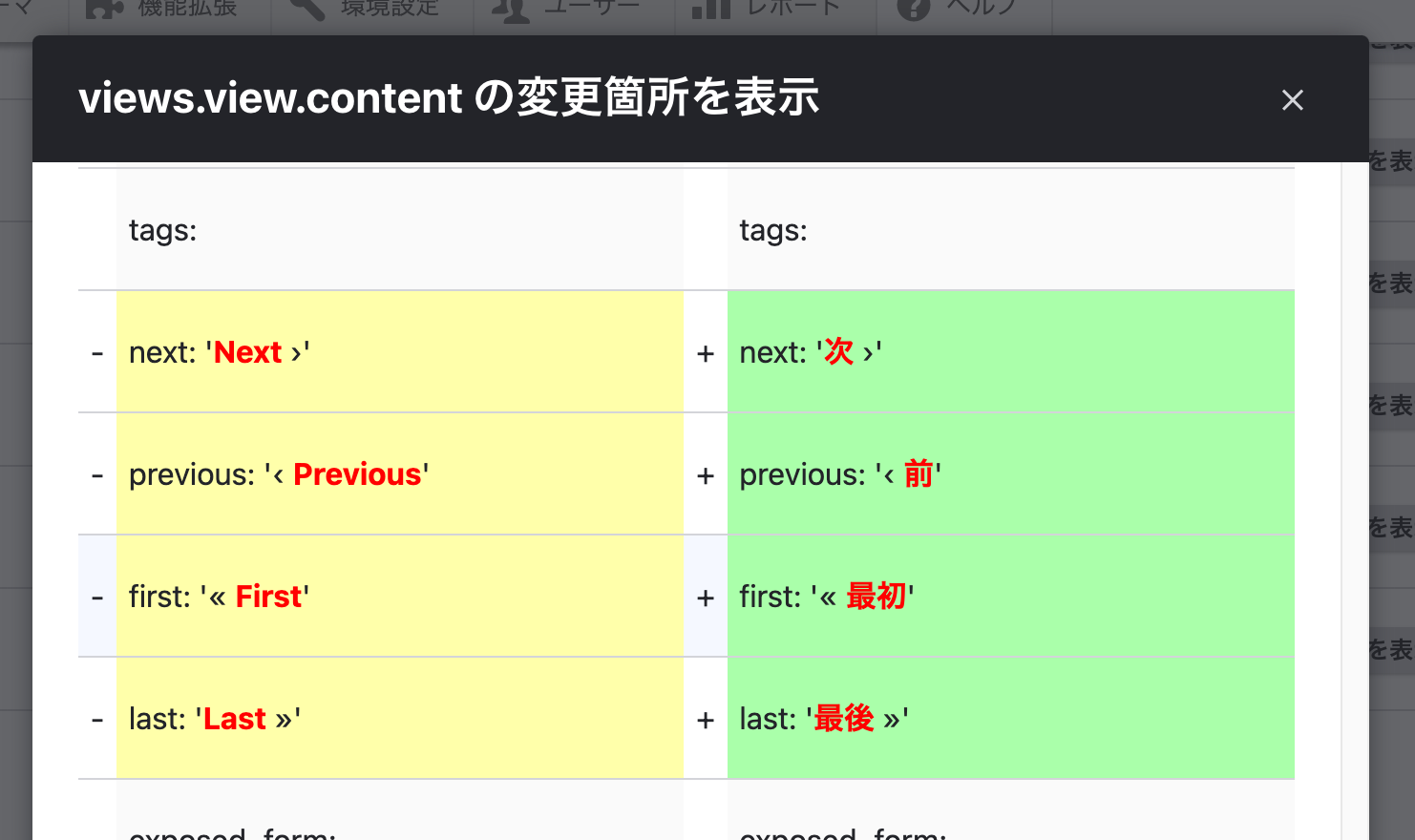This screenshot has width=1415, height=840.
Task: Select the added line previous: '‹ 前'
Action: (1010, 474)
